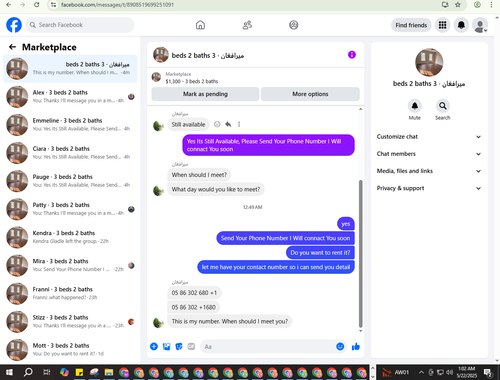Open the conversation header title
The image size is (500, 380).
pyautogui.click(x=208, y=55)
